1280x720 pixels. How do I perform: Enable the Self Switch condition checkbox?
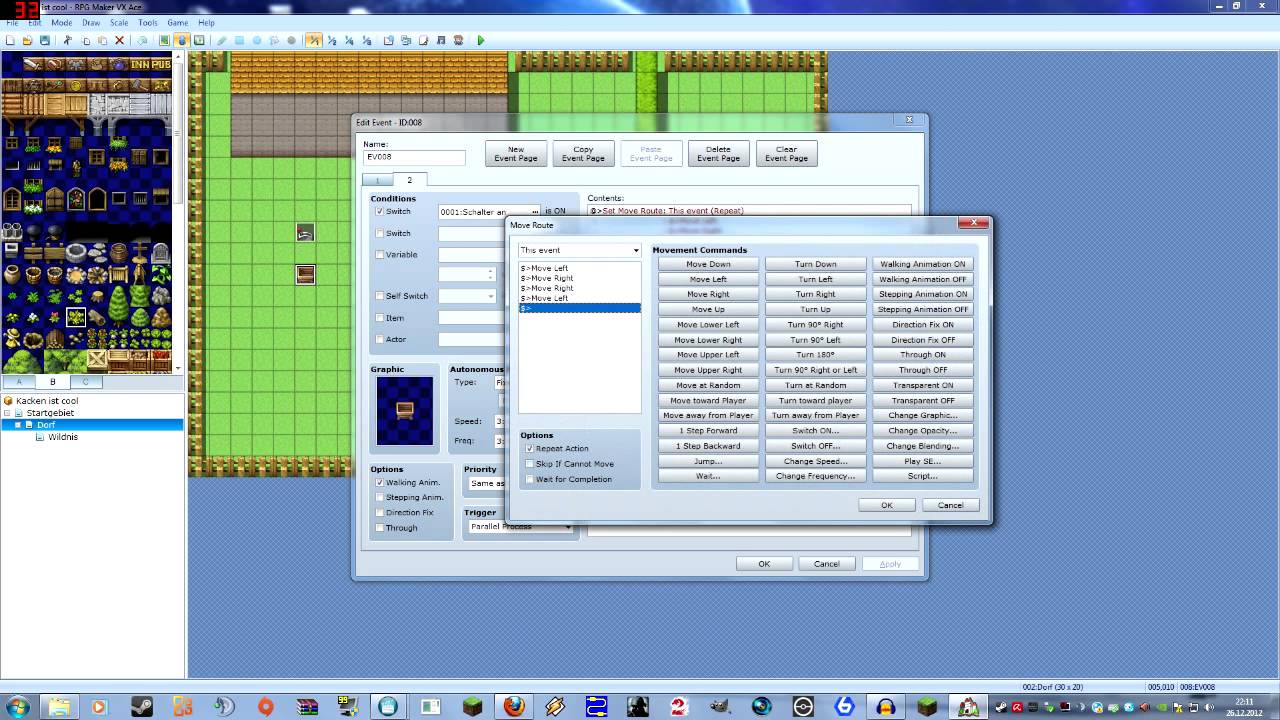point(380,296)
